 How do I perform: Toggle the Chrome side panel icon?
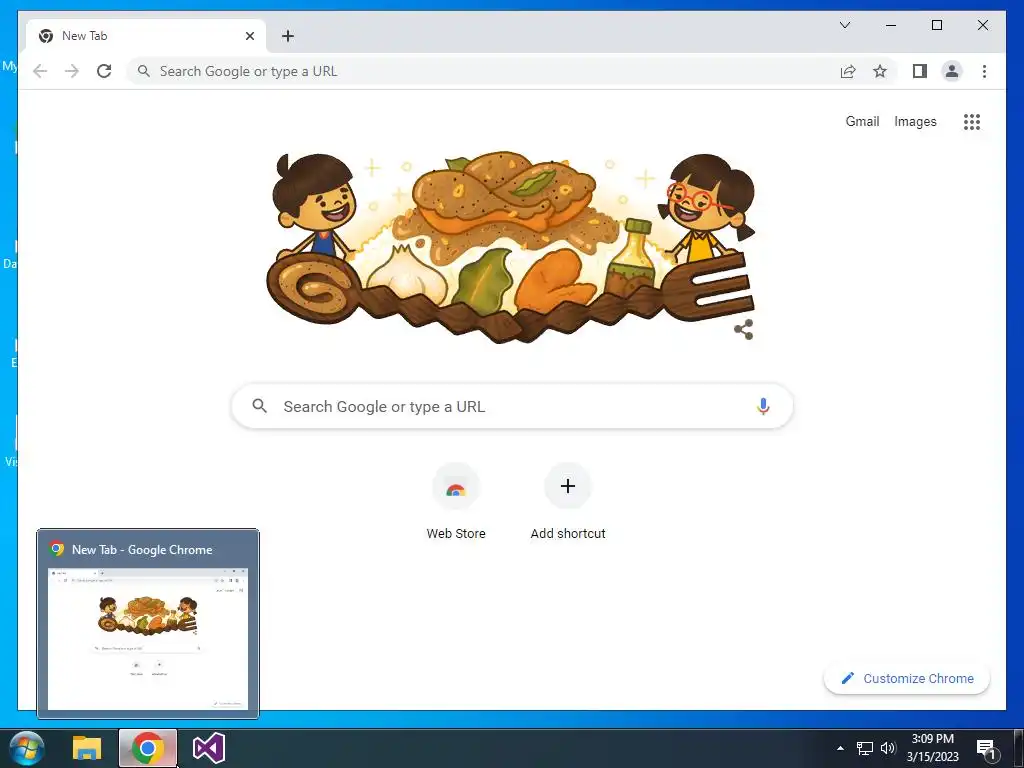920,71
